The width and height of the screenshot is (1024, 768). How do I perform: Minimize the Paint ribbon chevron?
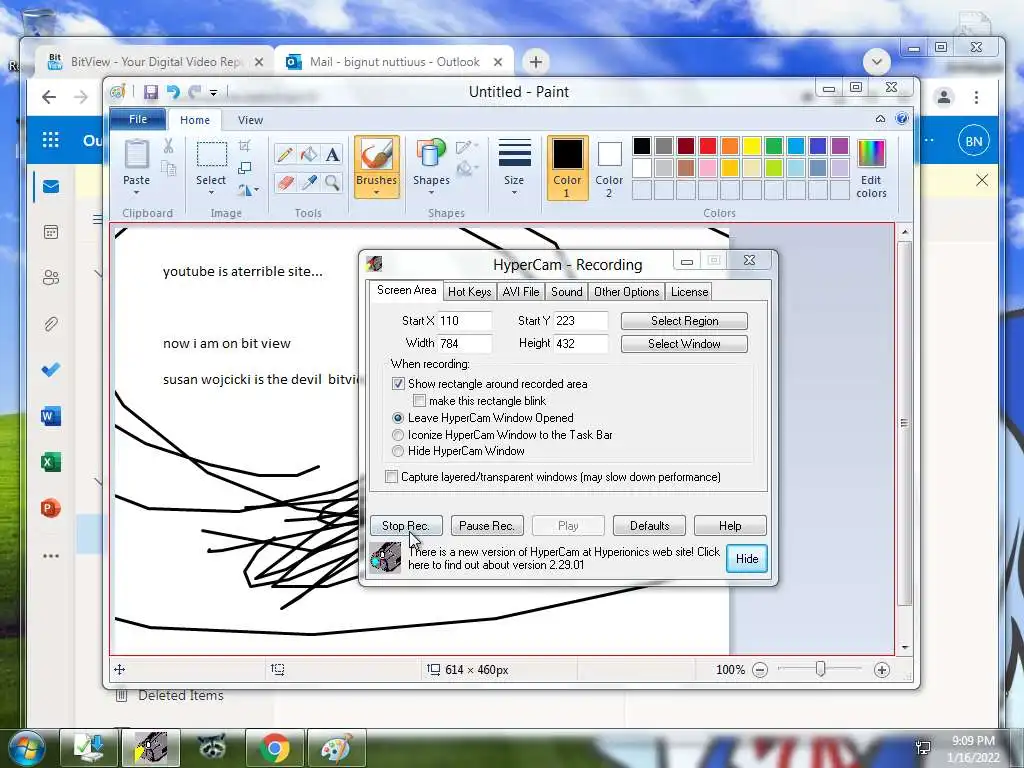(x=880, y=119)
